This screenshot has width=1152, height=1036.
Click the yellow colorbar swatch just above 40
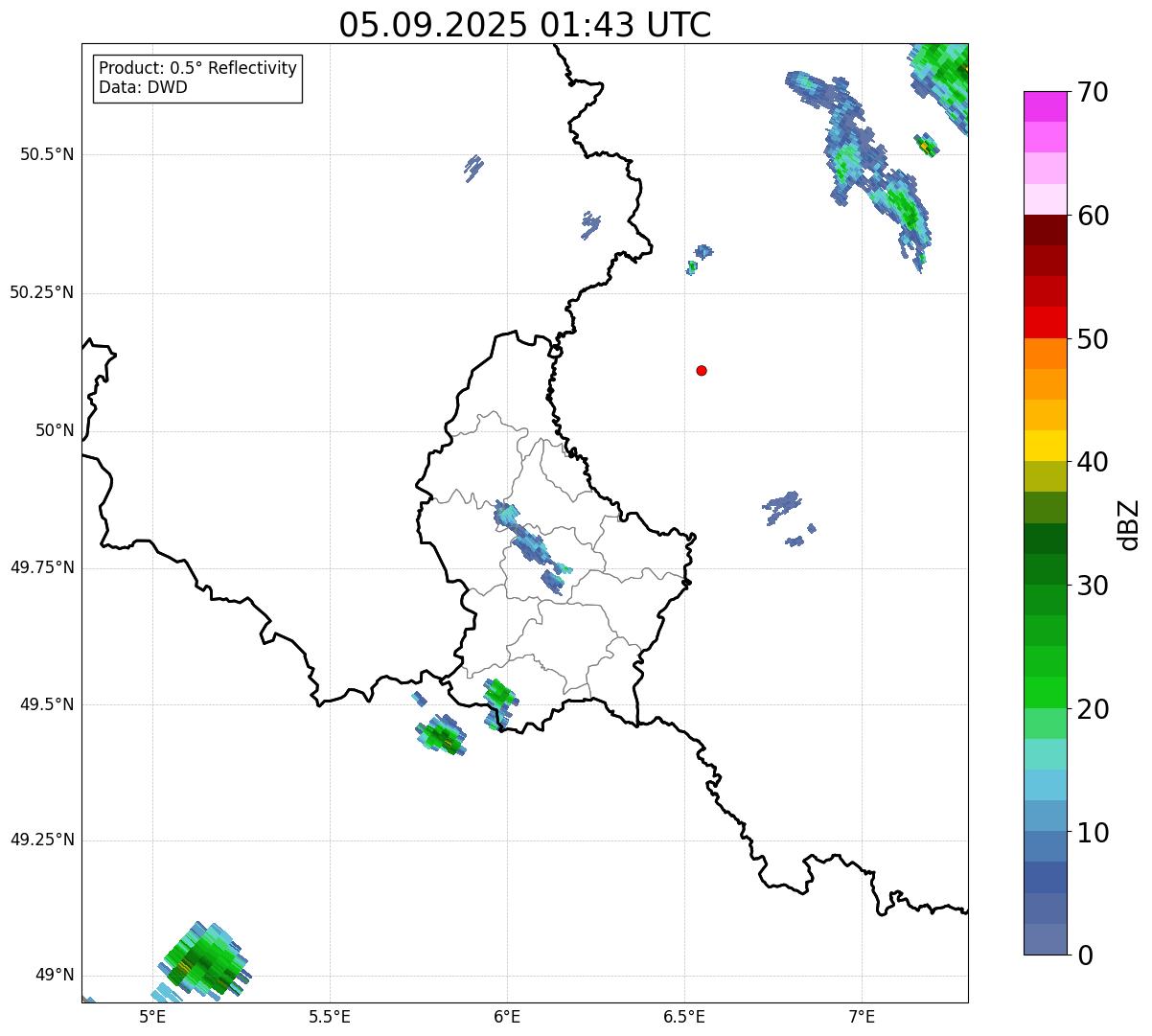click(1046, 447)
